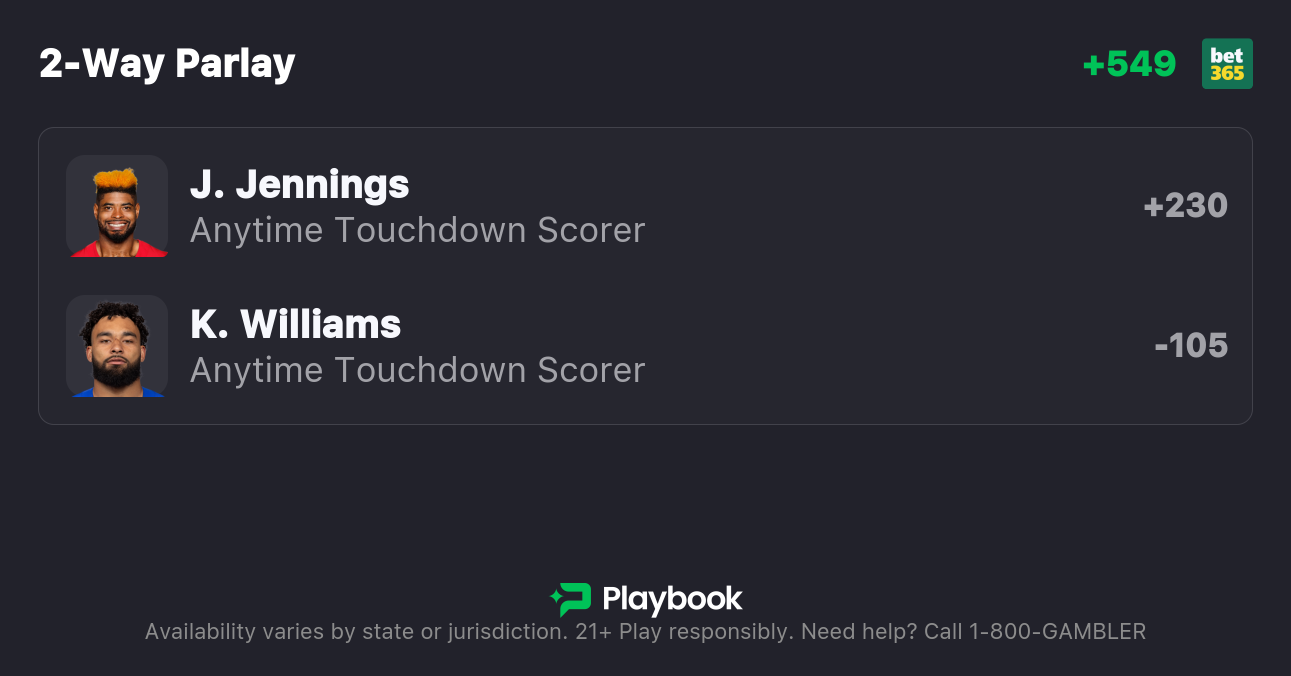The image size is (1291, 676).
Task: Click Jennings' Anytime Touchdown Scorer market label
Action: point(417,230)
